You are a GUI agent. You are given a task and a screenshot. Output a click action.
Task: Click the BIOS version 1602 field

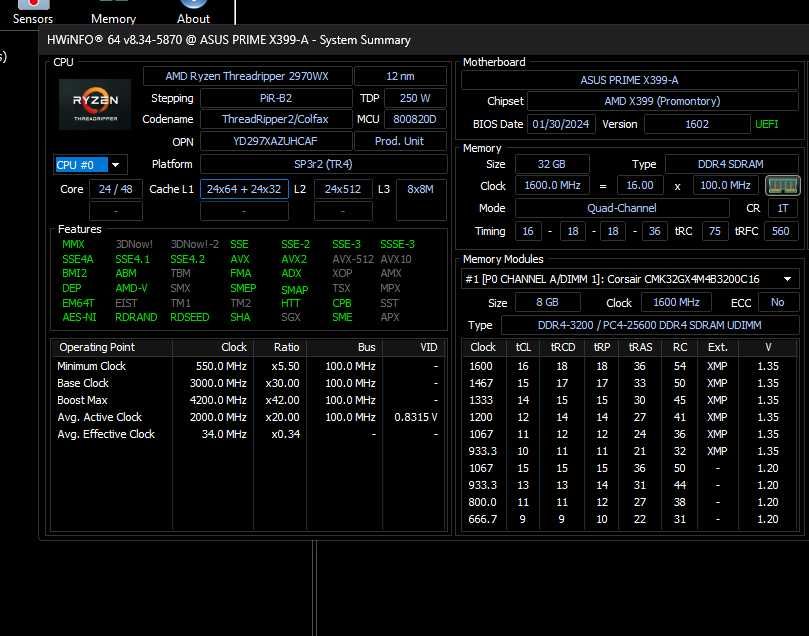click(697, 124)
